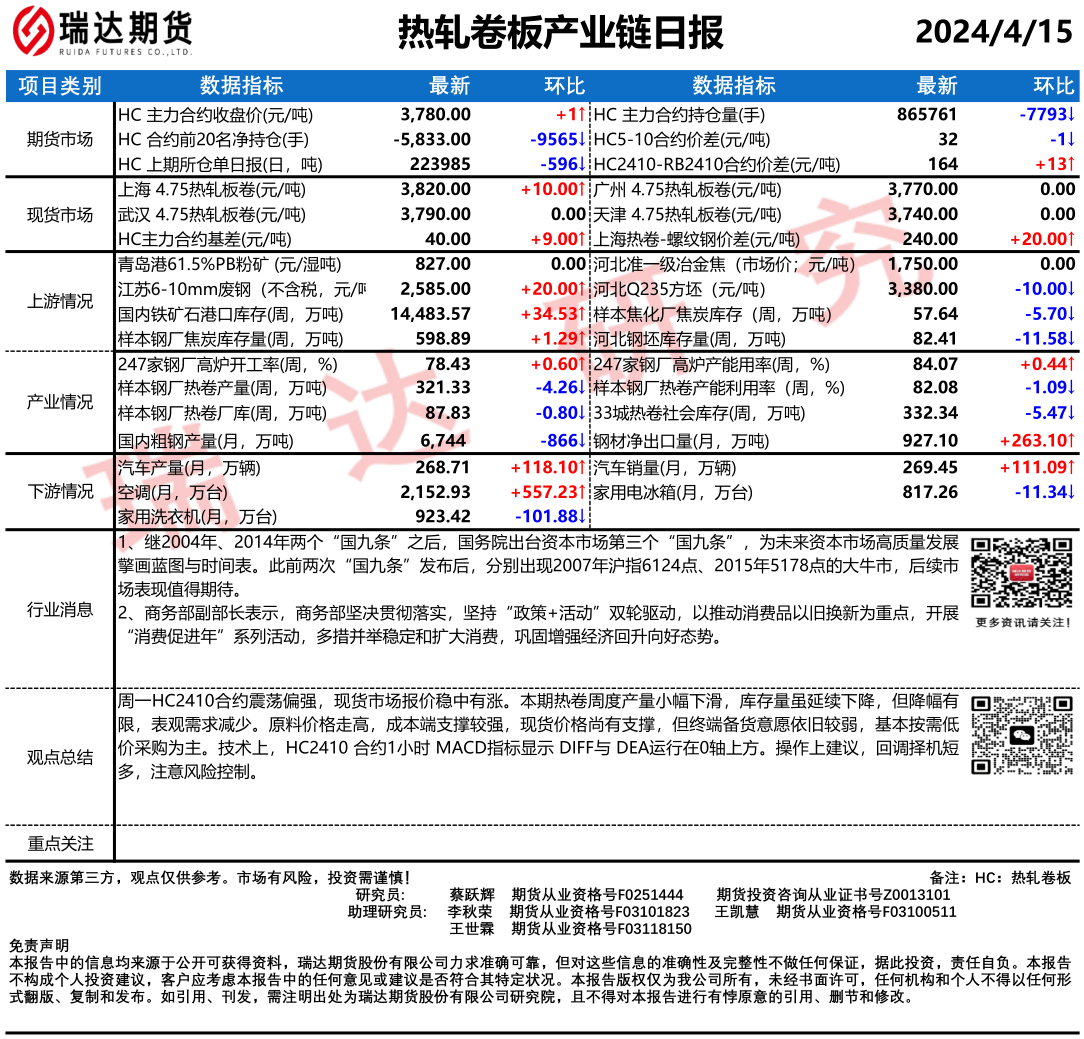Screen dimensions: 1084x1039
Task: Click the 热轧卷板产业链日报 report title
Action: pos(561,33)
